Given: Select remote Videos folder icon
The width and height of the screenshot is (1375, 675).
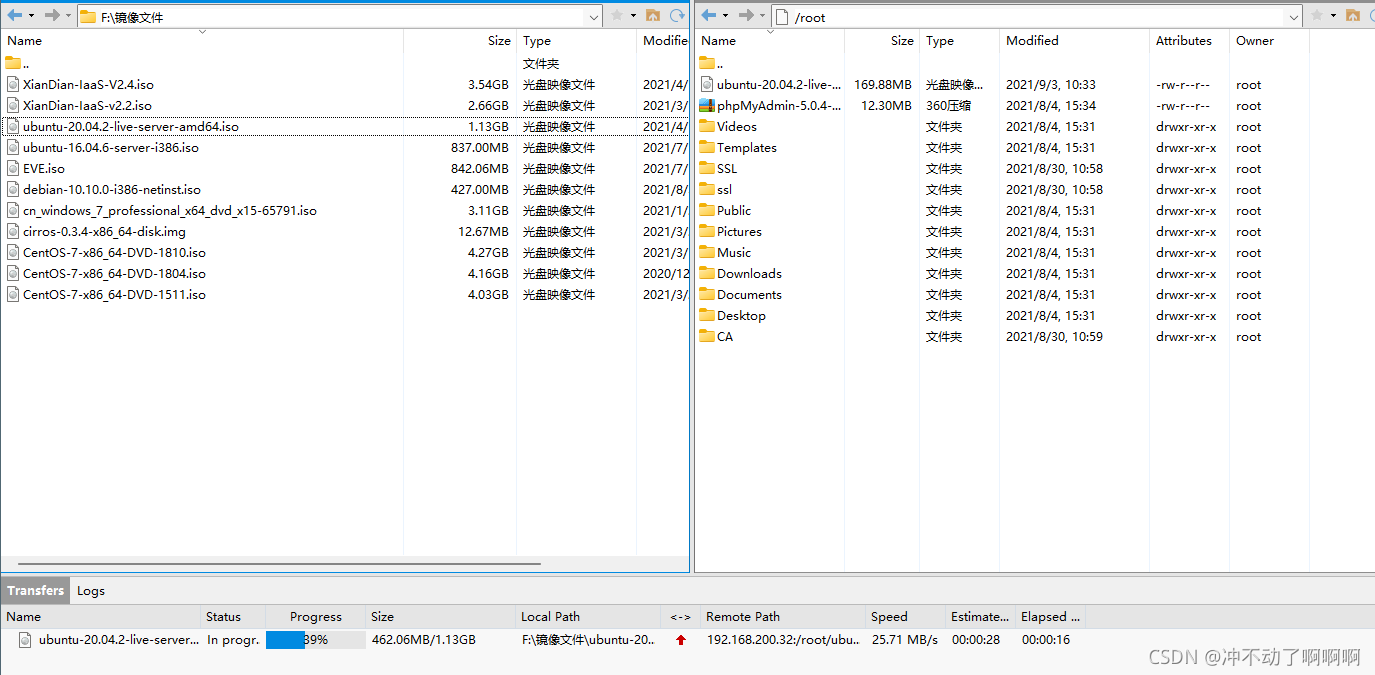Looking at the screenshot, I should coord(707,126).
